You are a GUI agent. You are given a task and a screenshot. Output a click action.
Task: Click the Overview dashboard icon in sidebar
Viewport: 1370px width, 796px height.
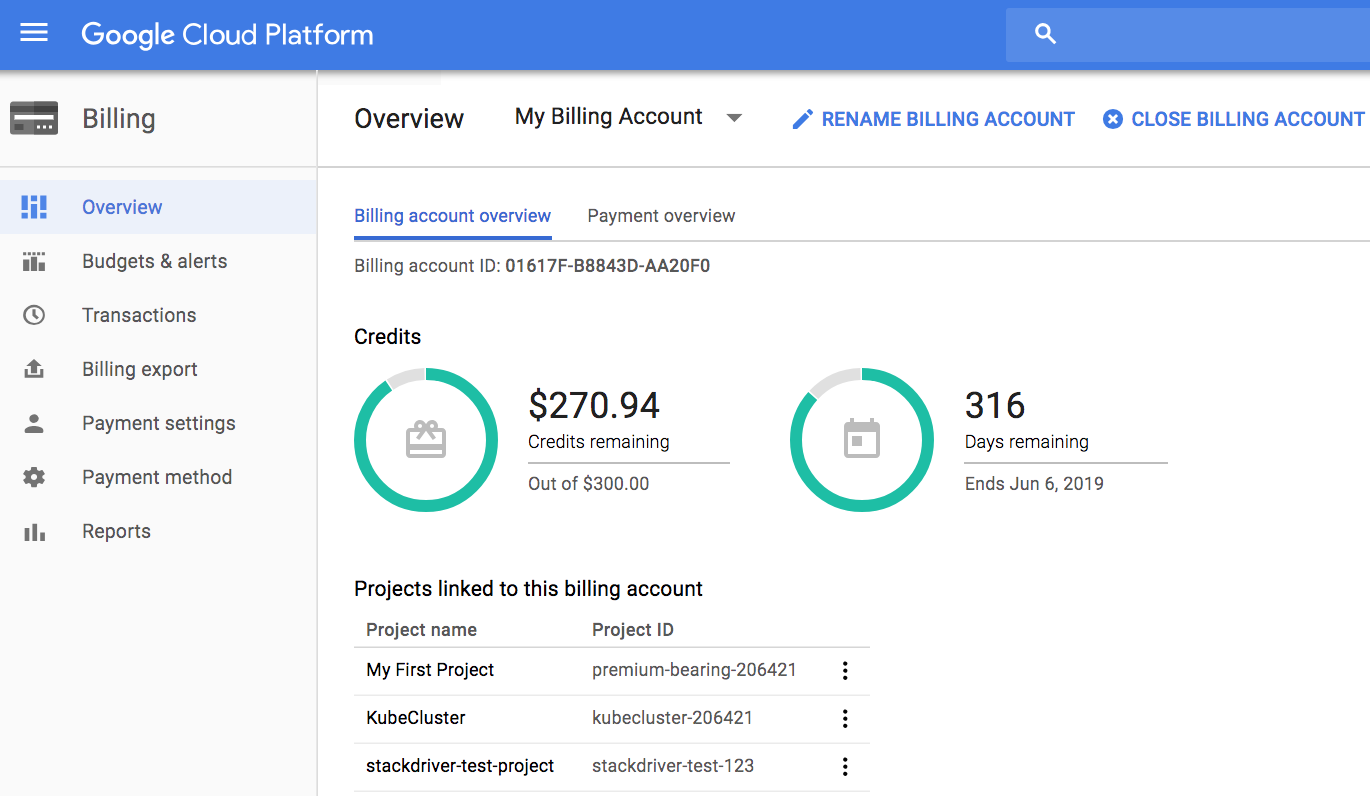click(34, 207)
